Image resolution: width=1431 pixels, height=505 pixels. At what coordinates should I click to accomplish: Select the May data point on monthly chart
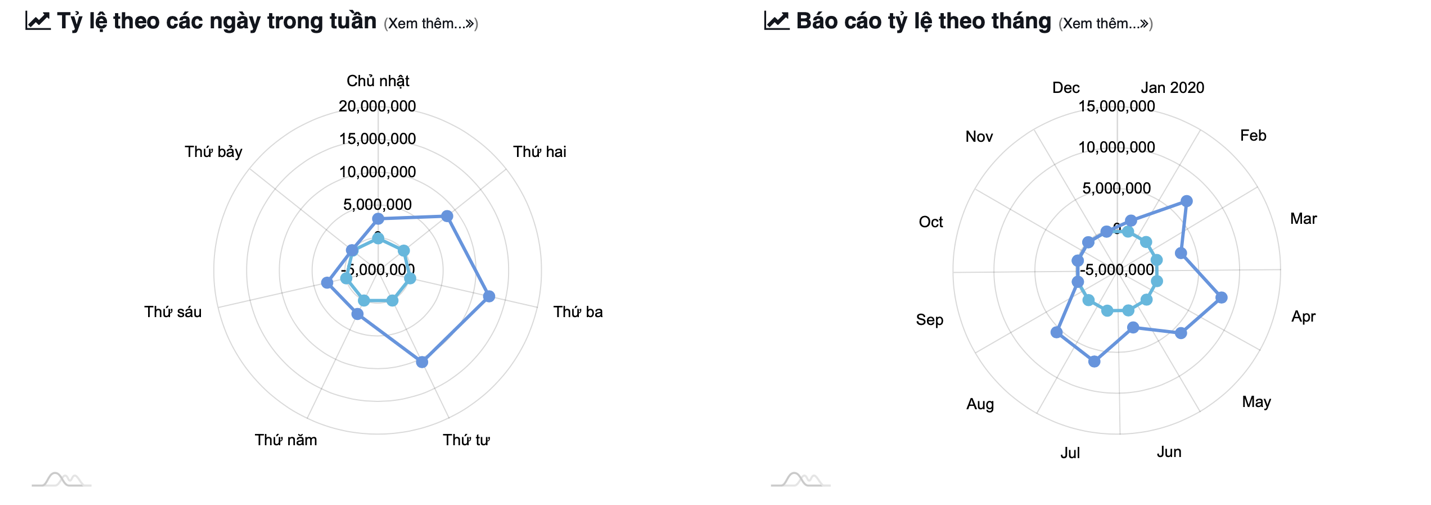[1181, 333]
